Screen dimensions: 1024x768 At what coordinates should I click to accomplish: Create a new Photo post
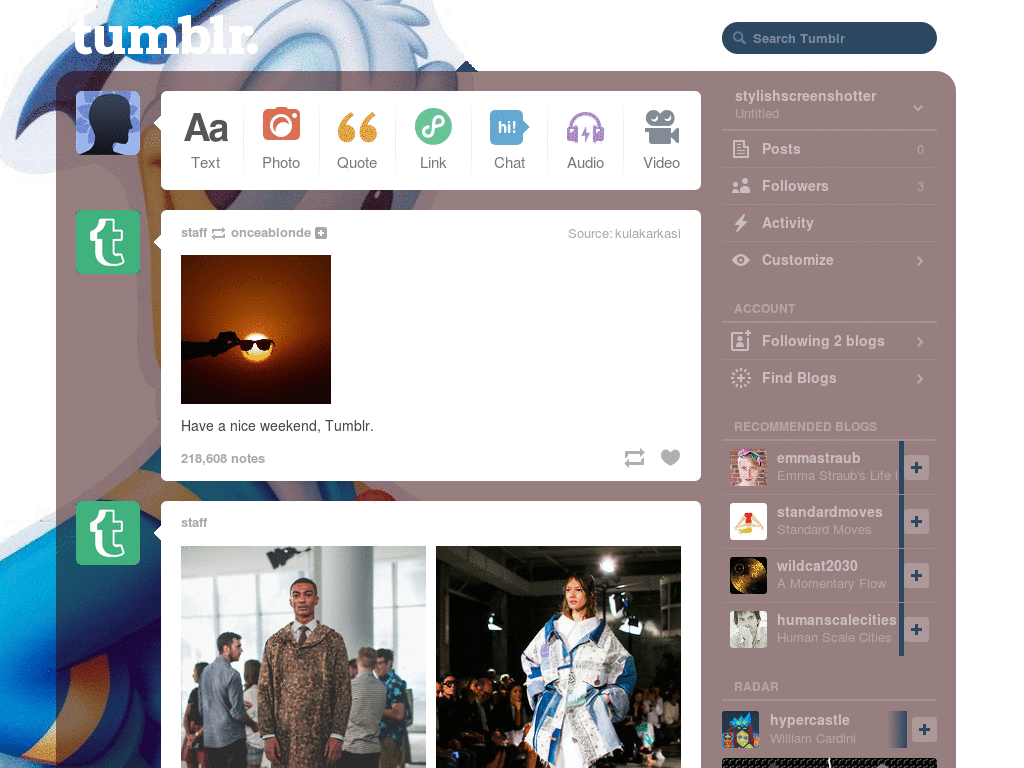[281, 140]
